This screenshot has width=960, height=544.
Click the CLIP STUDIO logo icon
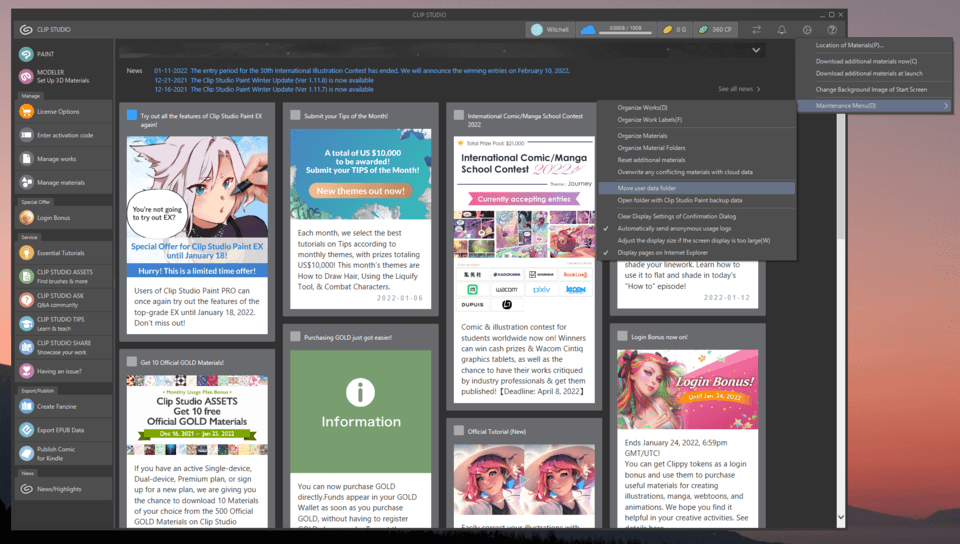coord(26,29)
